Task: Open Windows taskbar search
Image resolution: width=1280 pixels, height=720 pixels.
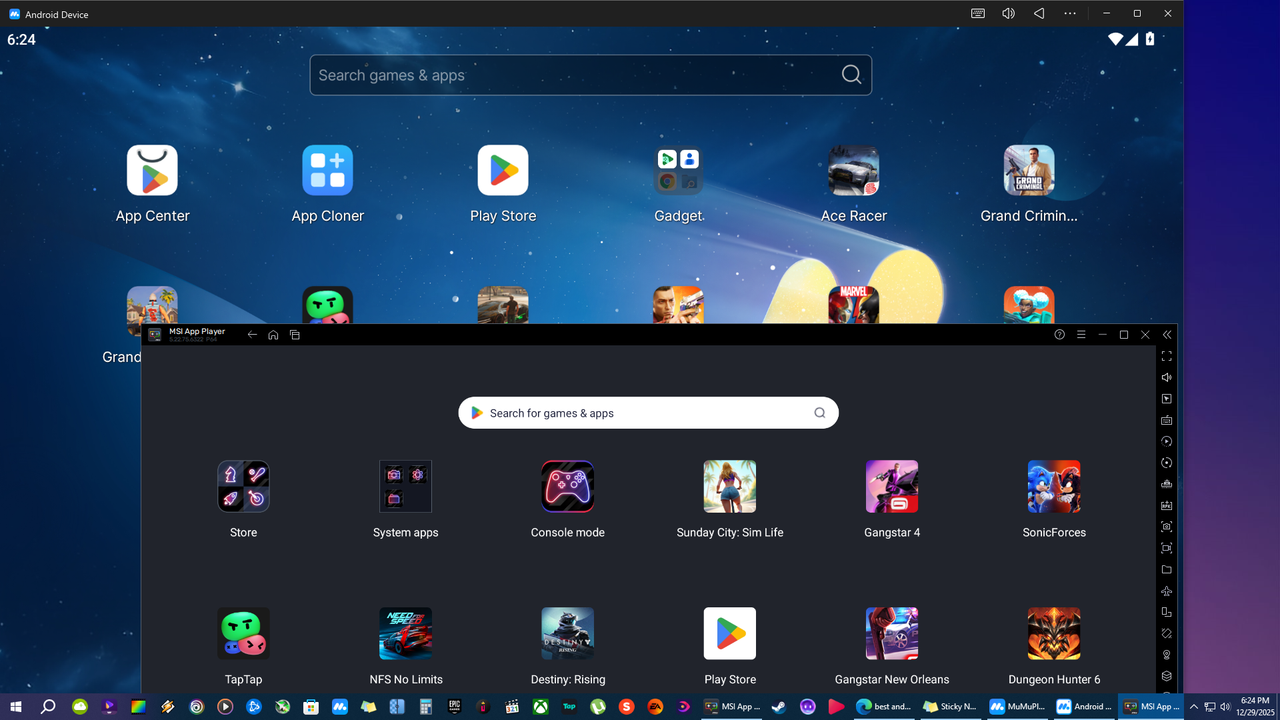Action: (48, 706)
